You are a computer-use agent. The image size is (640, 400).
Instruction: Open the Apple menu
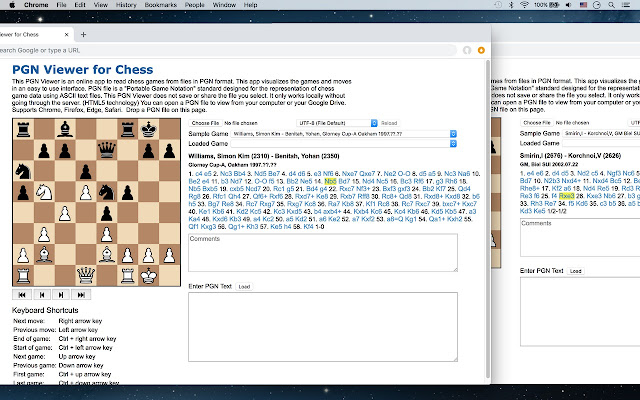tap(12, 5)
